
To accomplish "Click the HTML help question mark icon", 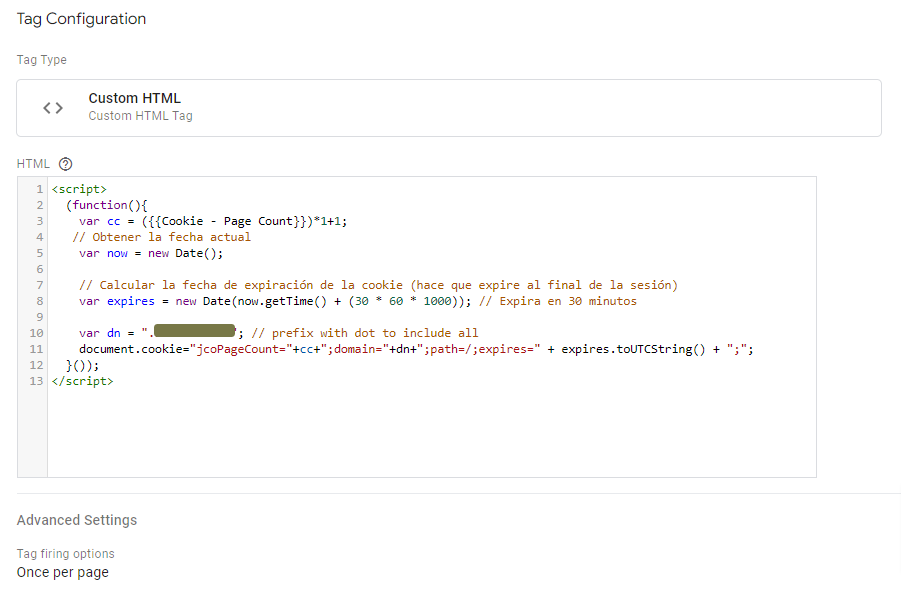I will coord(66,164).
